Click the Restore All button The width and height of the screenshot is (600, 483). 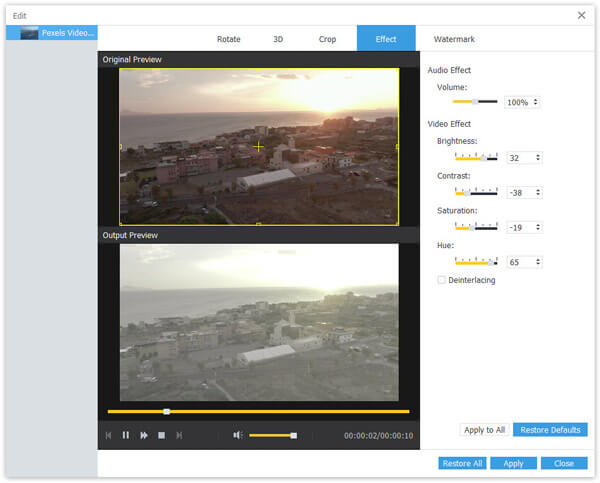(462, 463)
